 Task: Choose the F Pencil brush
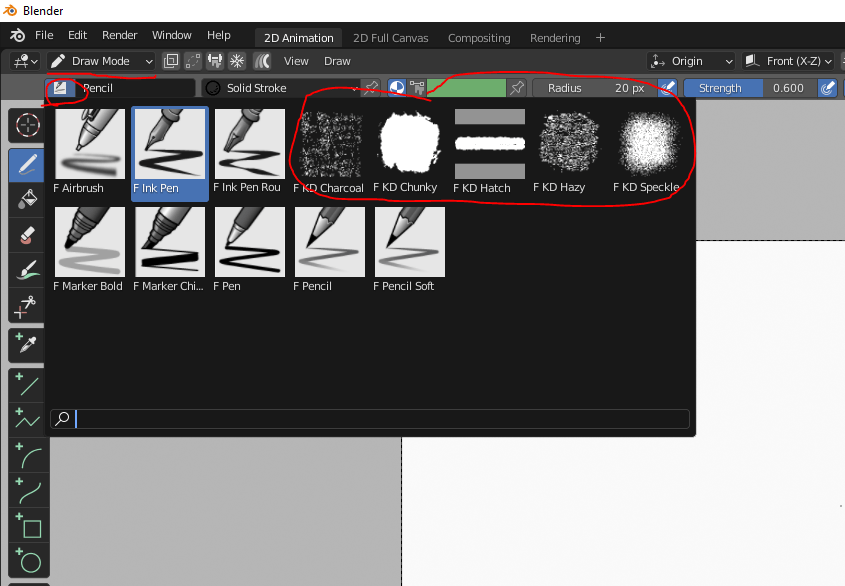click(x=330, y=251)
